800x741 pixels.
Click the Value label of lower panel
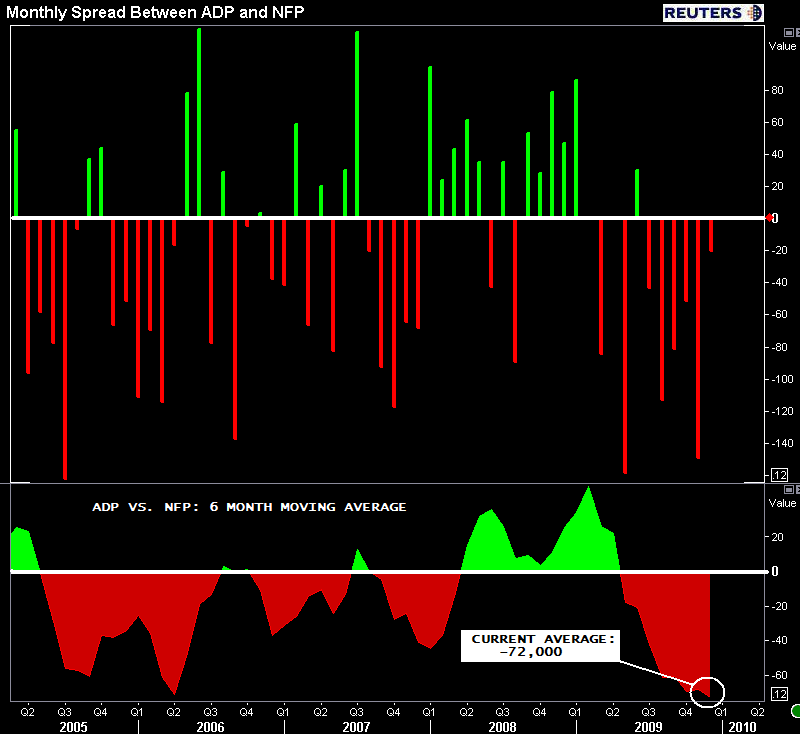point(782,501)
